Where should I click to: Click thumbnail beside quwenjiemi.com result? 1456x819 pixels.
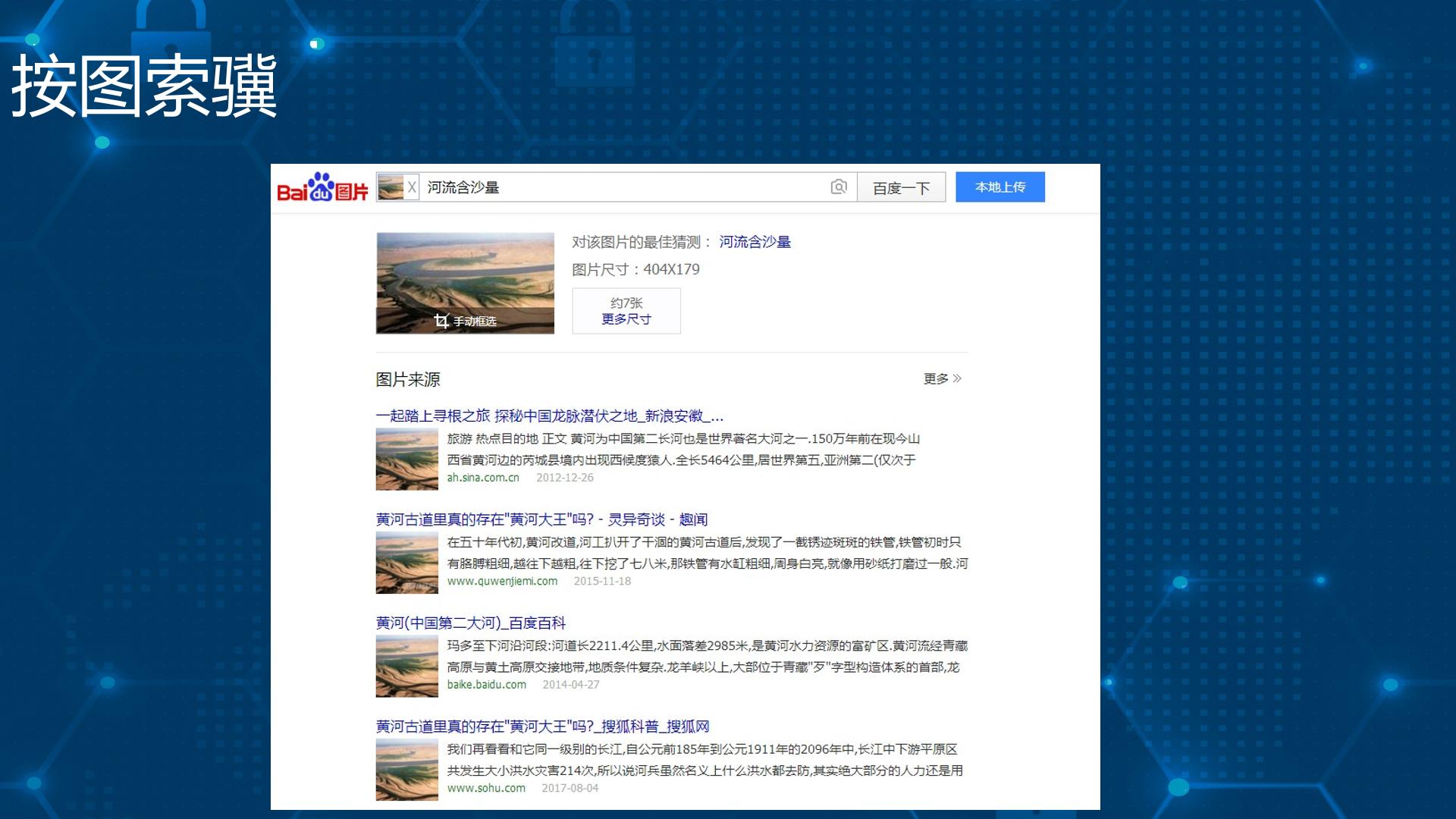pyautogui.click(x=407, y=563)
